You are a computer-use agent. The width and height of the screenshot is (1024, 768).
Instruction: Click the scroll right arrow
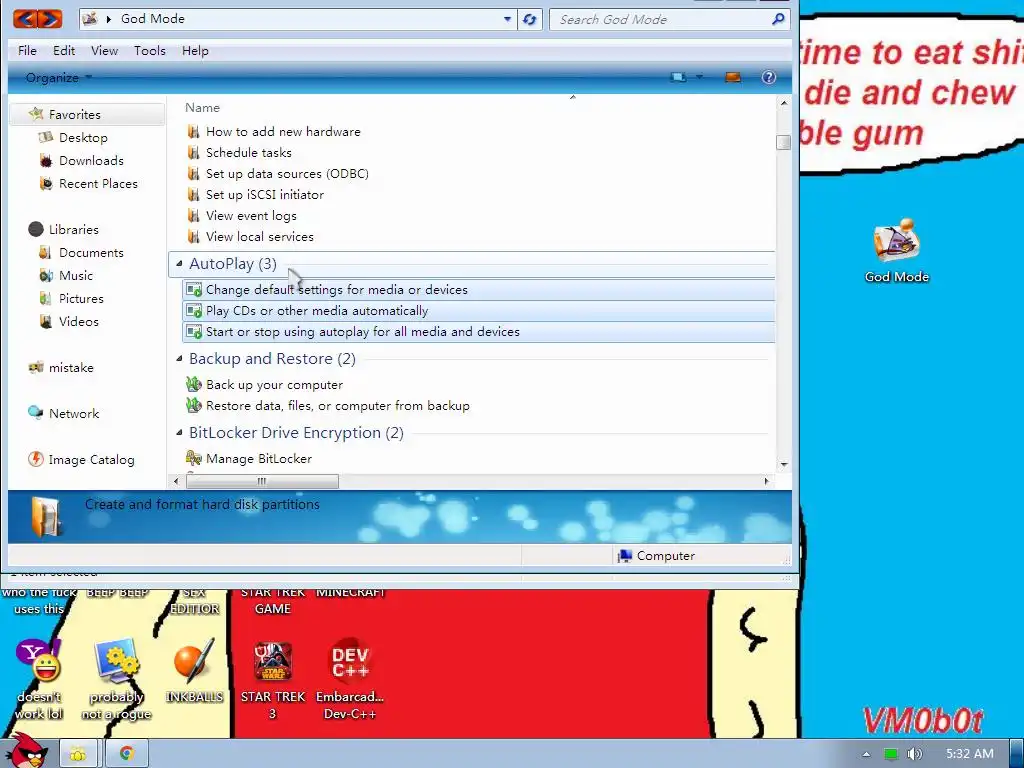coord(767,481)
